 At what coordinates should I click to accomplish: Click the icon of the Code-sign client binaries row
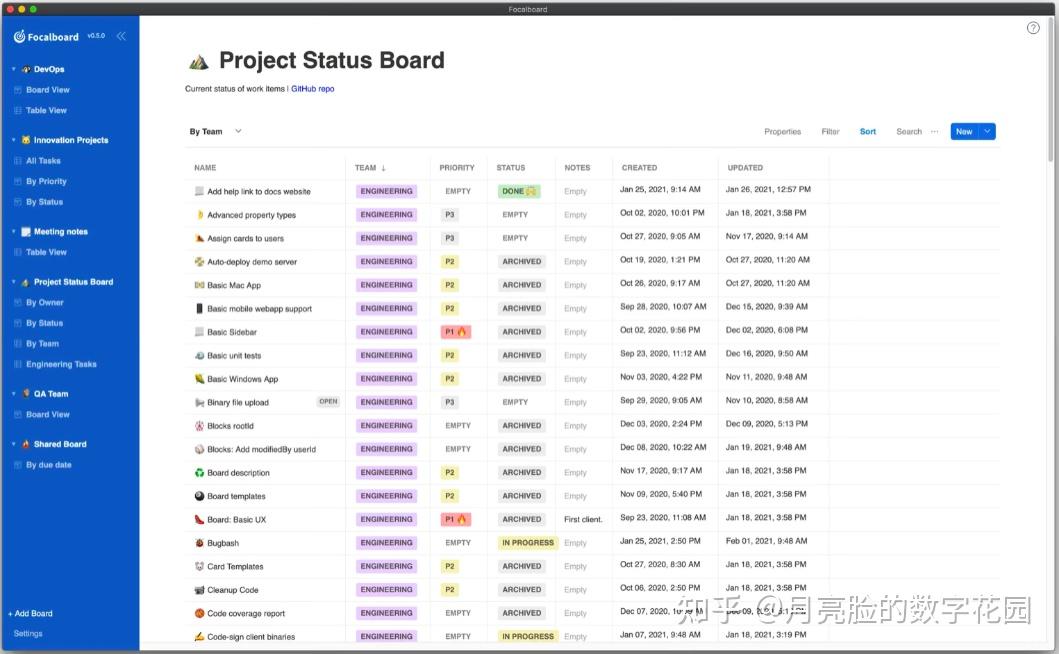click(199, 636)
